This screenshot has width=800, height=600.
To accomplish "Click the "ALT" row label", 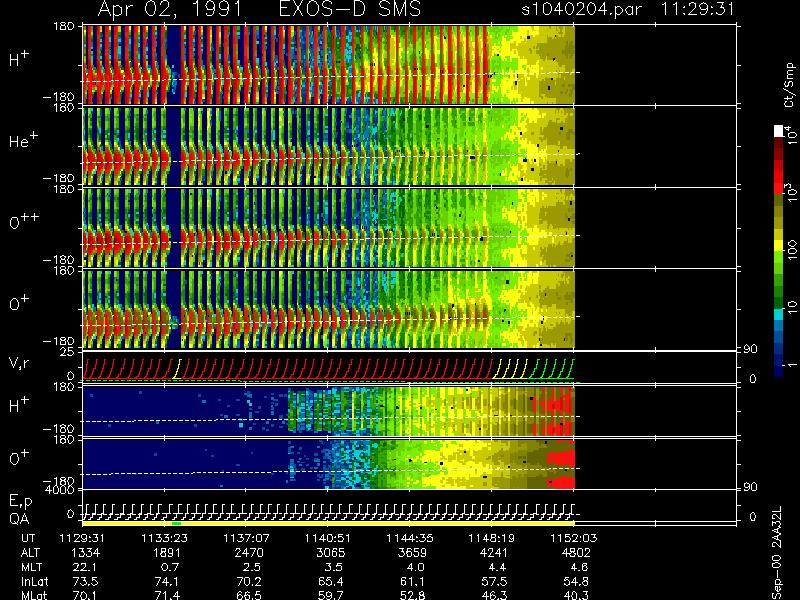I will pyautogui.click(x=31, y=553).
